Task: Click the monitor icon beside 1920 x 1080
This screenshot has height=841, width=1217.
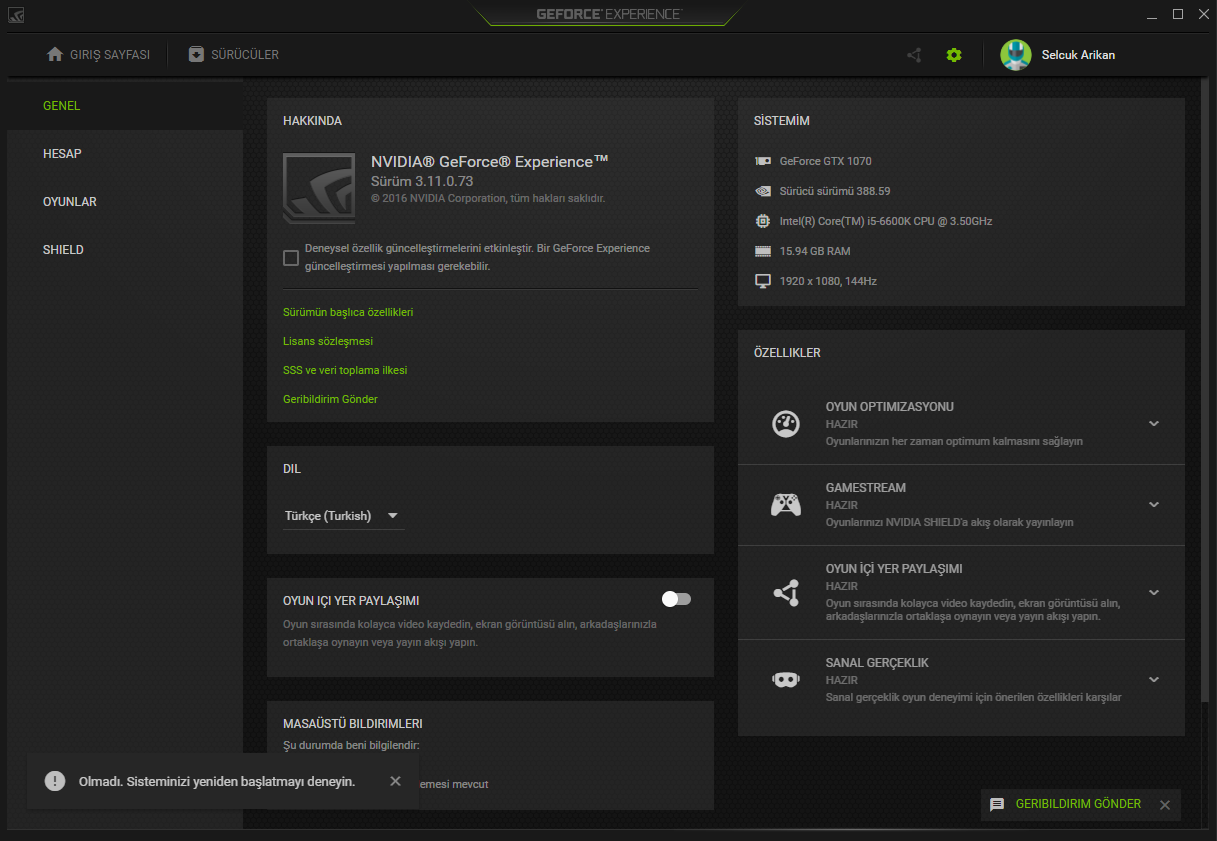Action: (x=763, y=281)
